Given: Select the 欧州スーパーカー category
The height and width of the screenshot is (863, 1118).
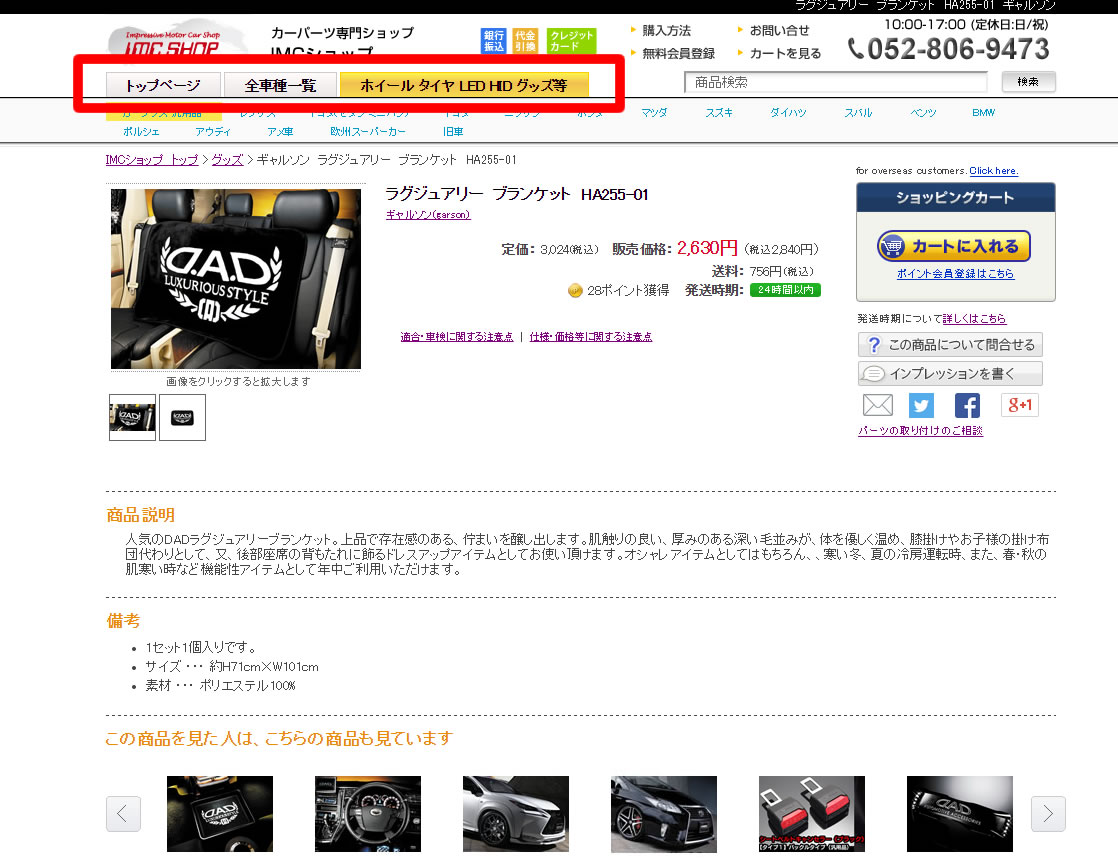Looking at the screenshot, I should point(367,132).
